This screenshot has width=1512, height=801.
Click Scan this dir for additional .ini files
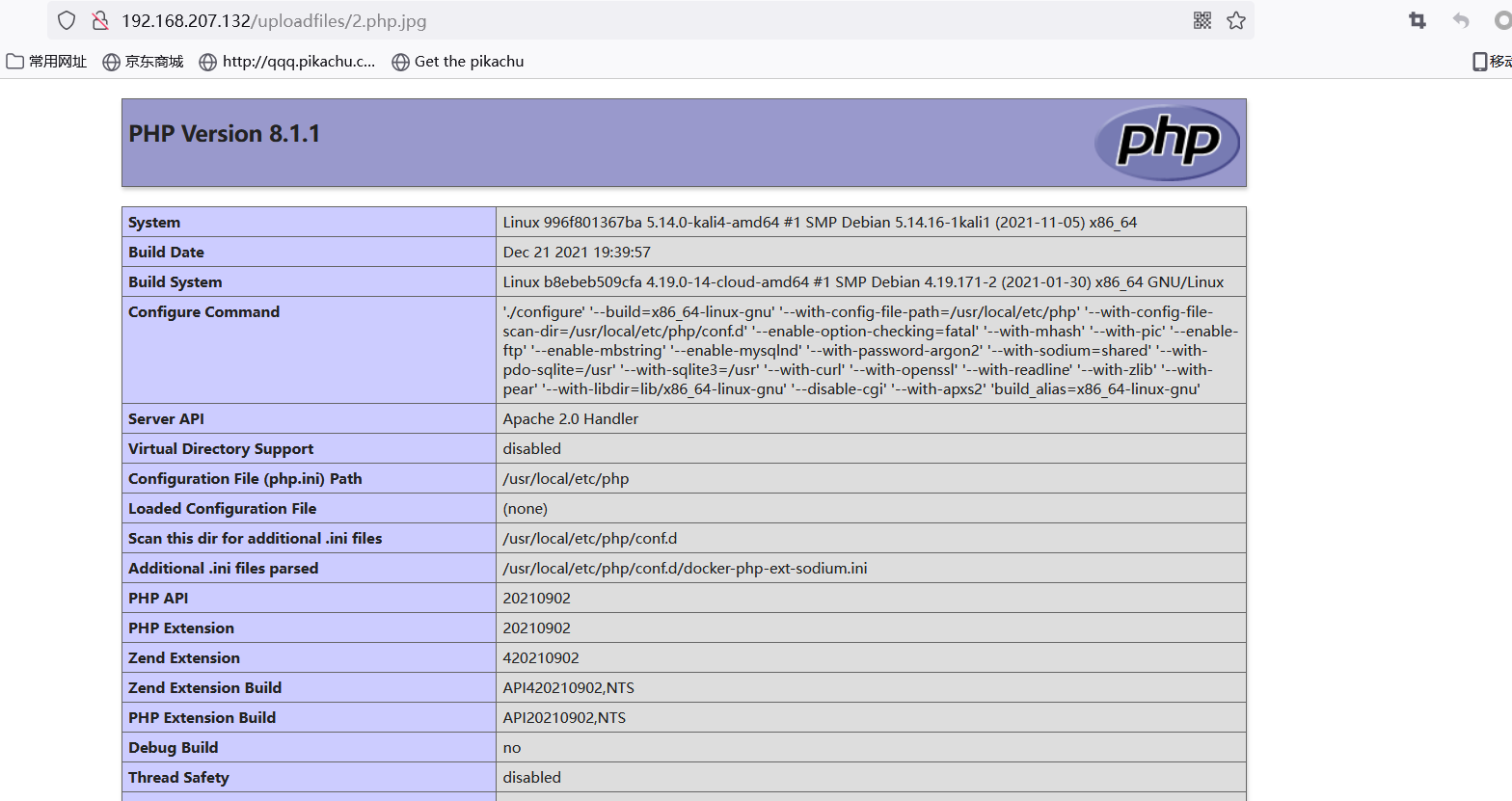coord(256,539)
